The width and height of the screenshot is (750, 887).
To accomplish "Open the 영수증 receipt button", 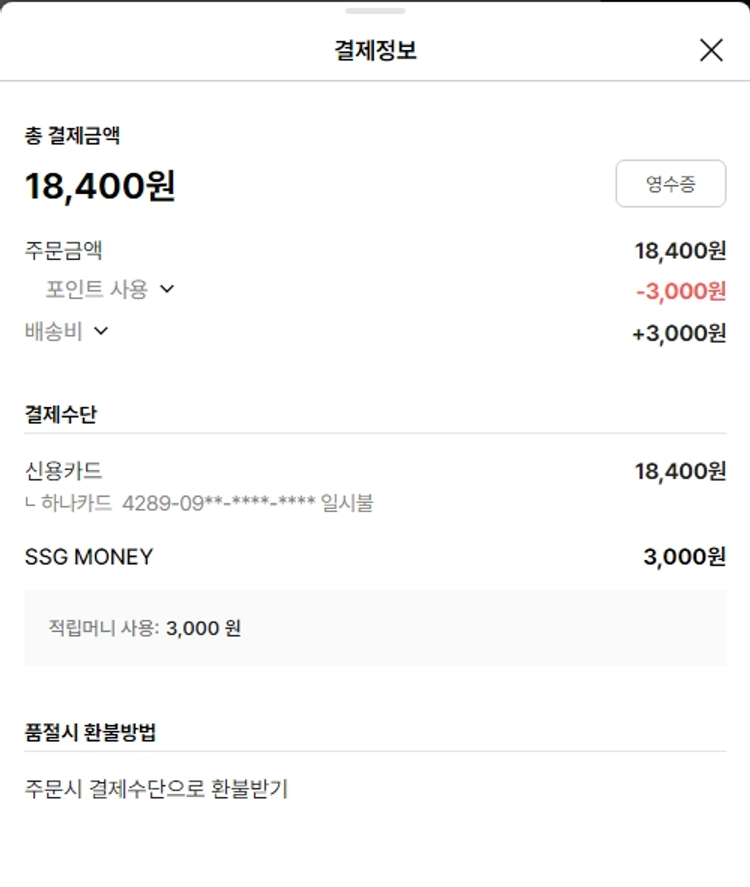I will pyautogui.click(x=670, y=184).
